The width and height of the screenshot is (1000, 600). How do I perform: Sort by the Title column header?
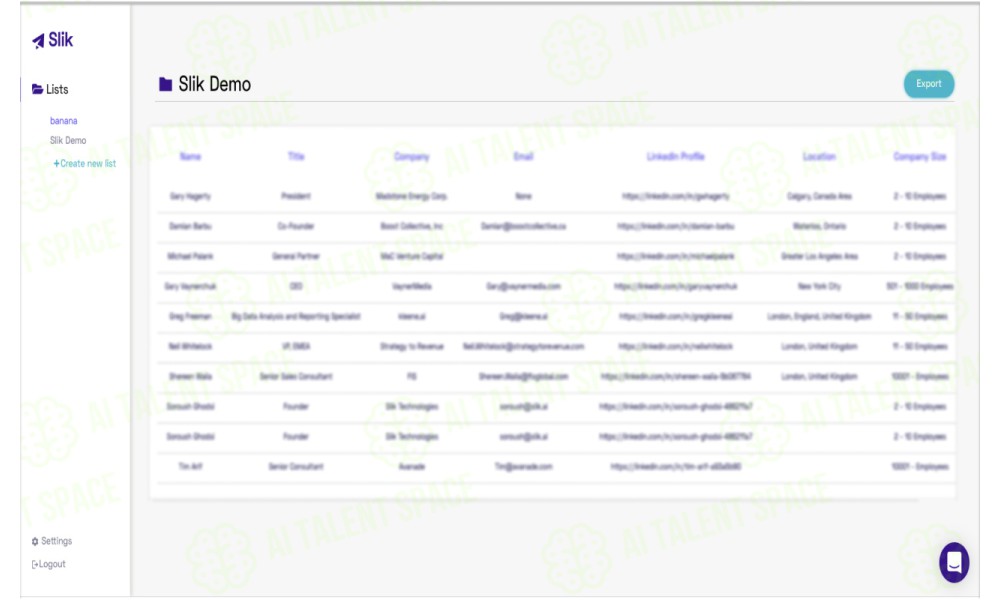pos(296,156)
